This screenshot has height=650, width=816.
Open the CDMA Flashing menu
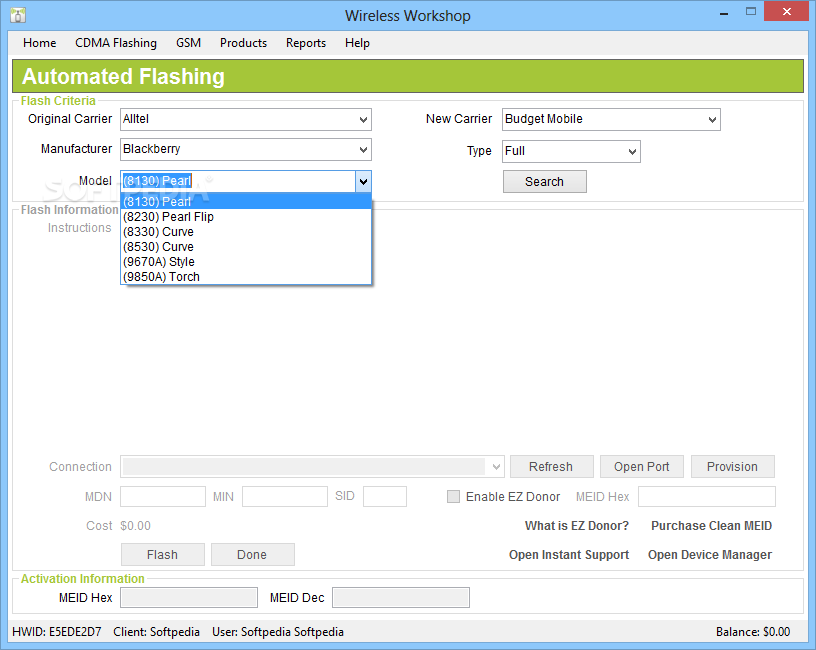coord(116,43)
